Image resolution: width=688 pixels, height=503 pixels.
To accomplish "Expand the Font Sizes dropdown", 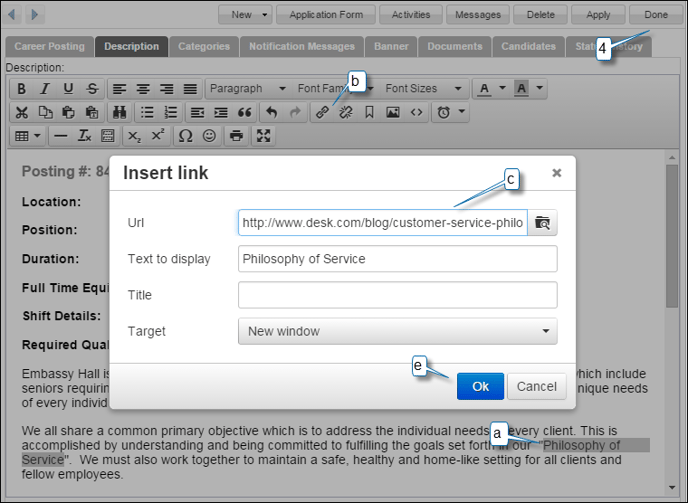I will coord(424,89).
